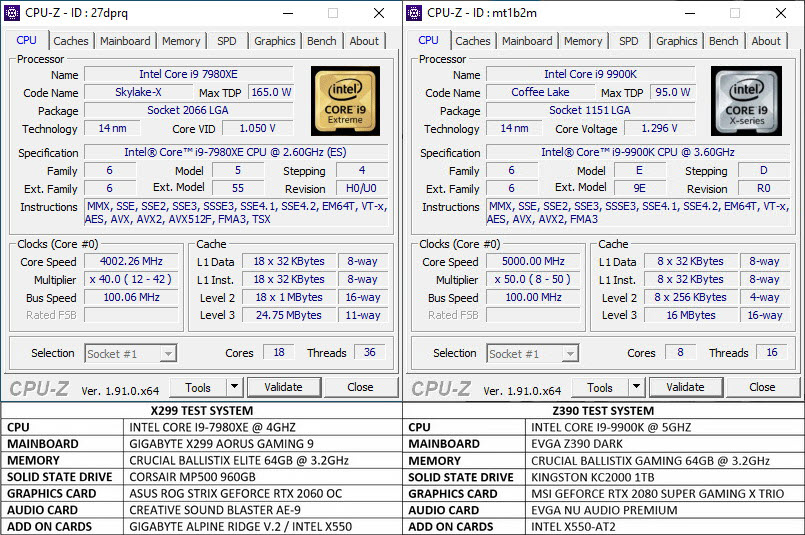Click Code Name value Coffee Lake
805x535 pixels.
point(540,92)
